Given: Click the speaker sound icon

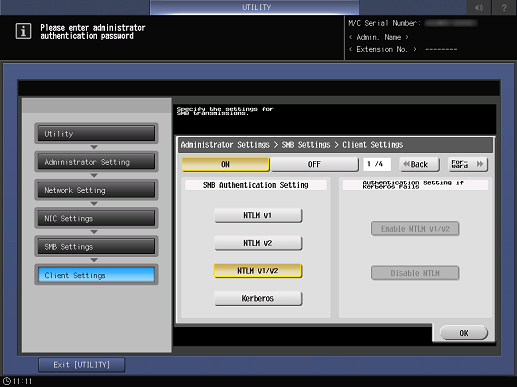Looking at the screenshot, I should (479, 7).
